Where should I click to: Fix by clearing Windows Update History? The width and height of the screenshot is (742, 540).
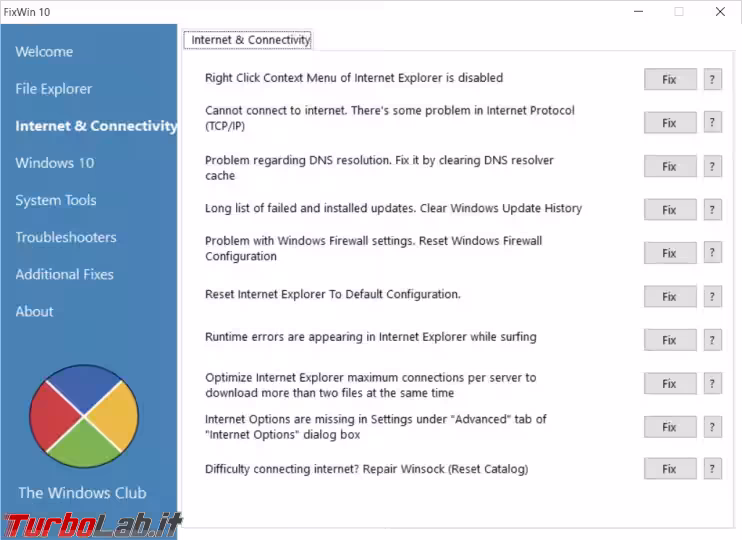click(670, 210)
